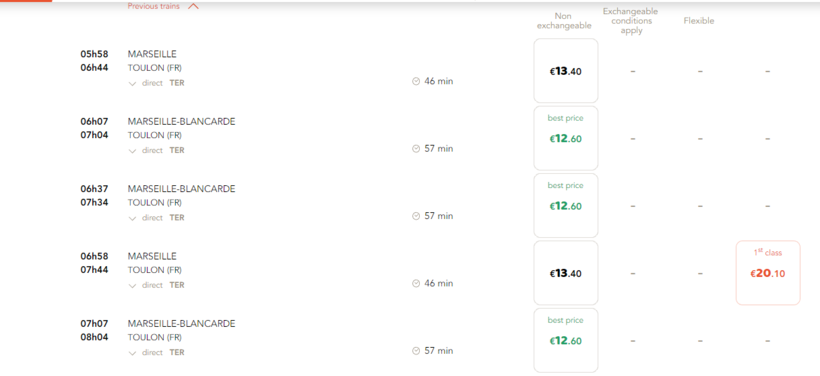Select €13.40 fare for 06h58 train
The height and width of the screenshot is (376, 820).
pyautogui.click(x=566, y=273)
